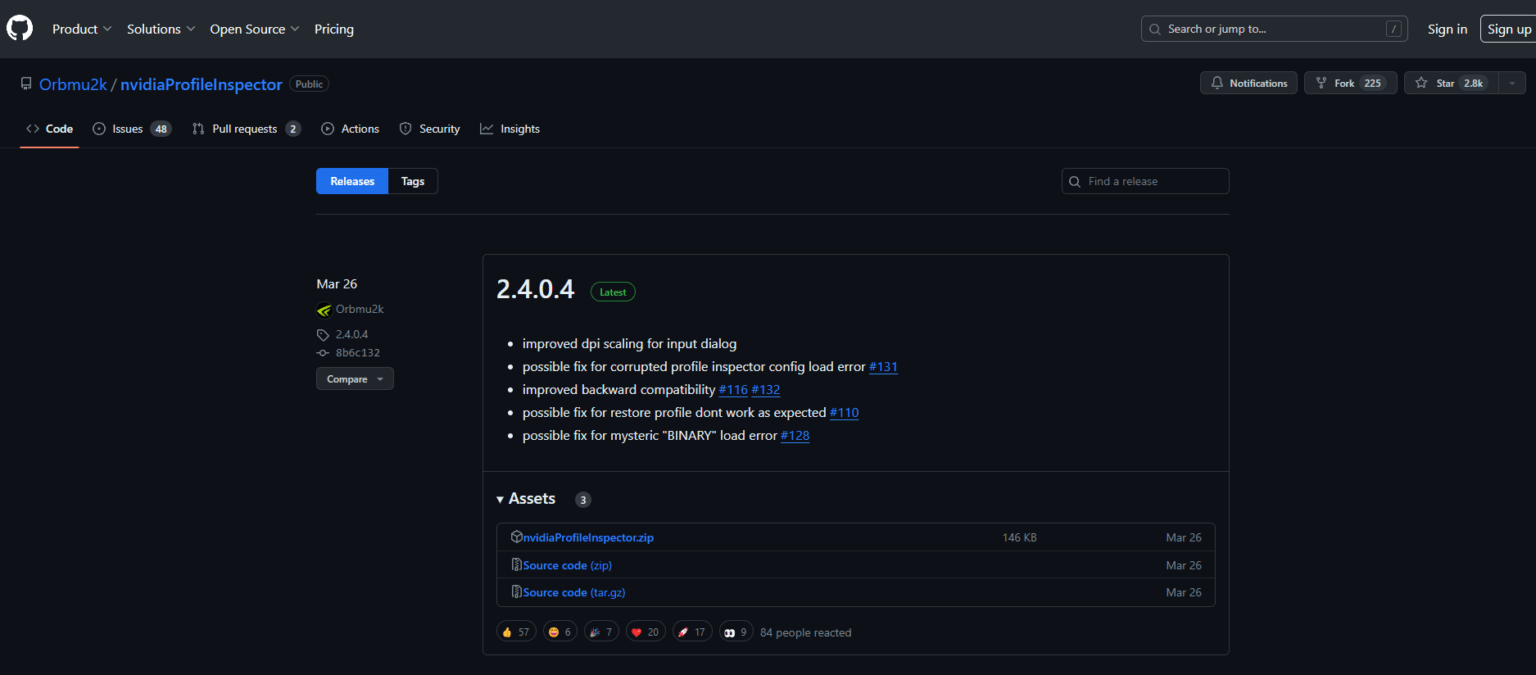
Task: Expand the Compare dropdown
Action: [x=355, y=379]
